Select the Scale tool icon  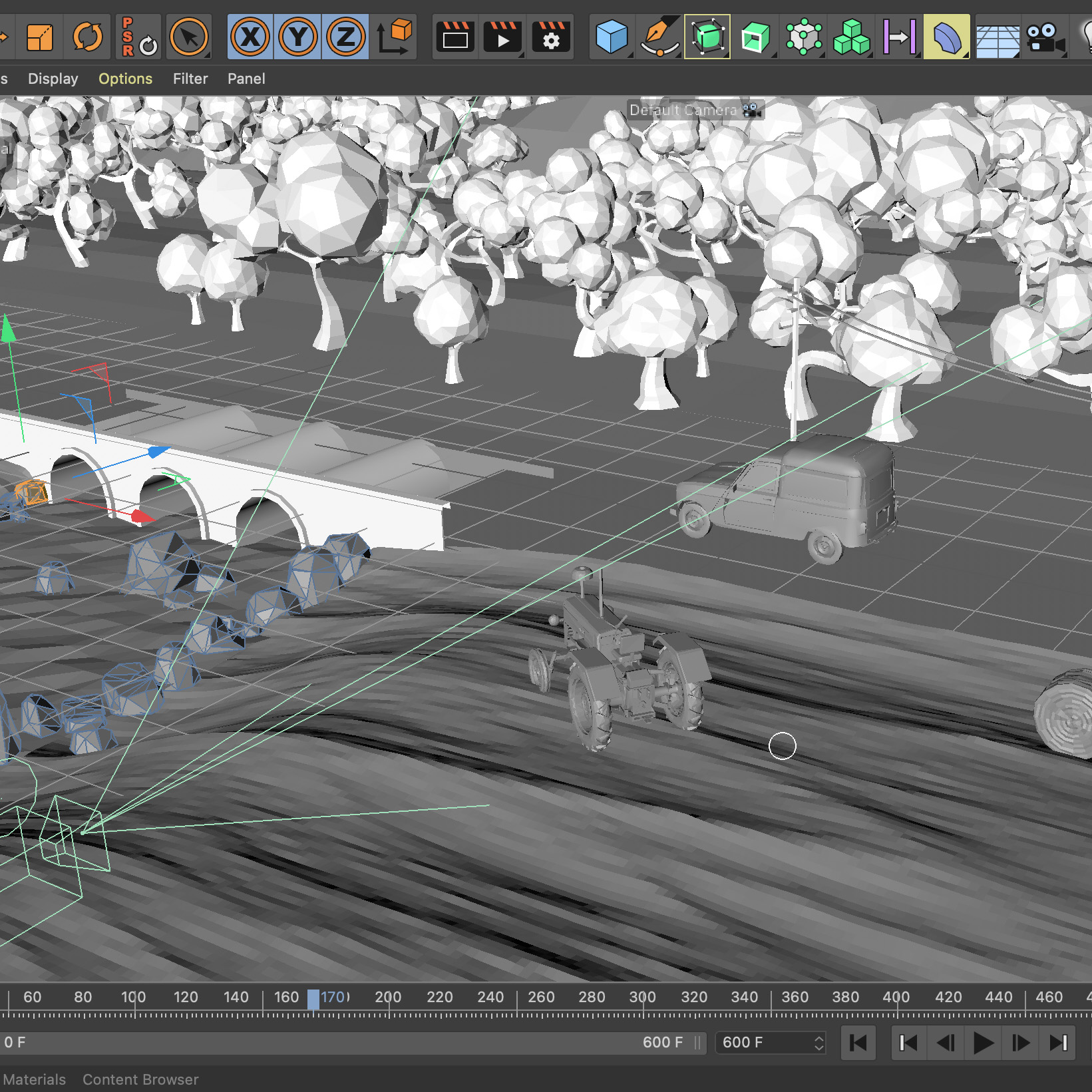tap(40, 37)
